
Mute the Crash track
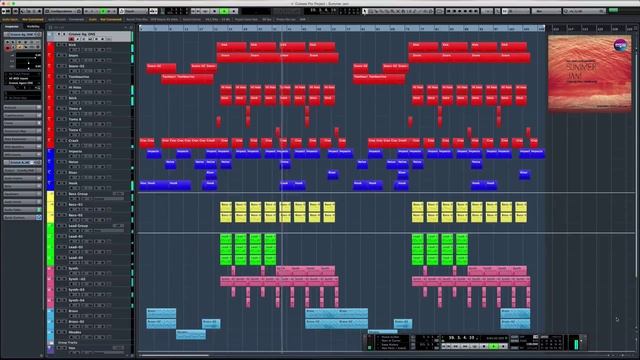[x=59, y=140]
